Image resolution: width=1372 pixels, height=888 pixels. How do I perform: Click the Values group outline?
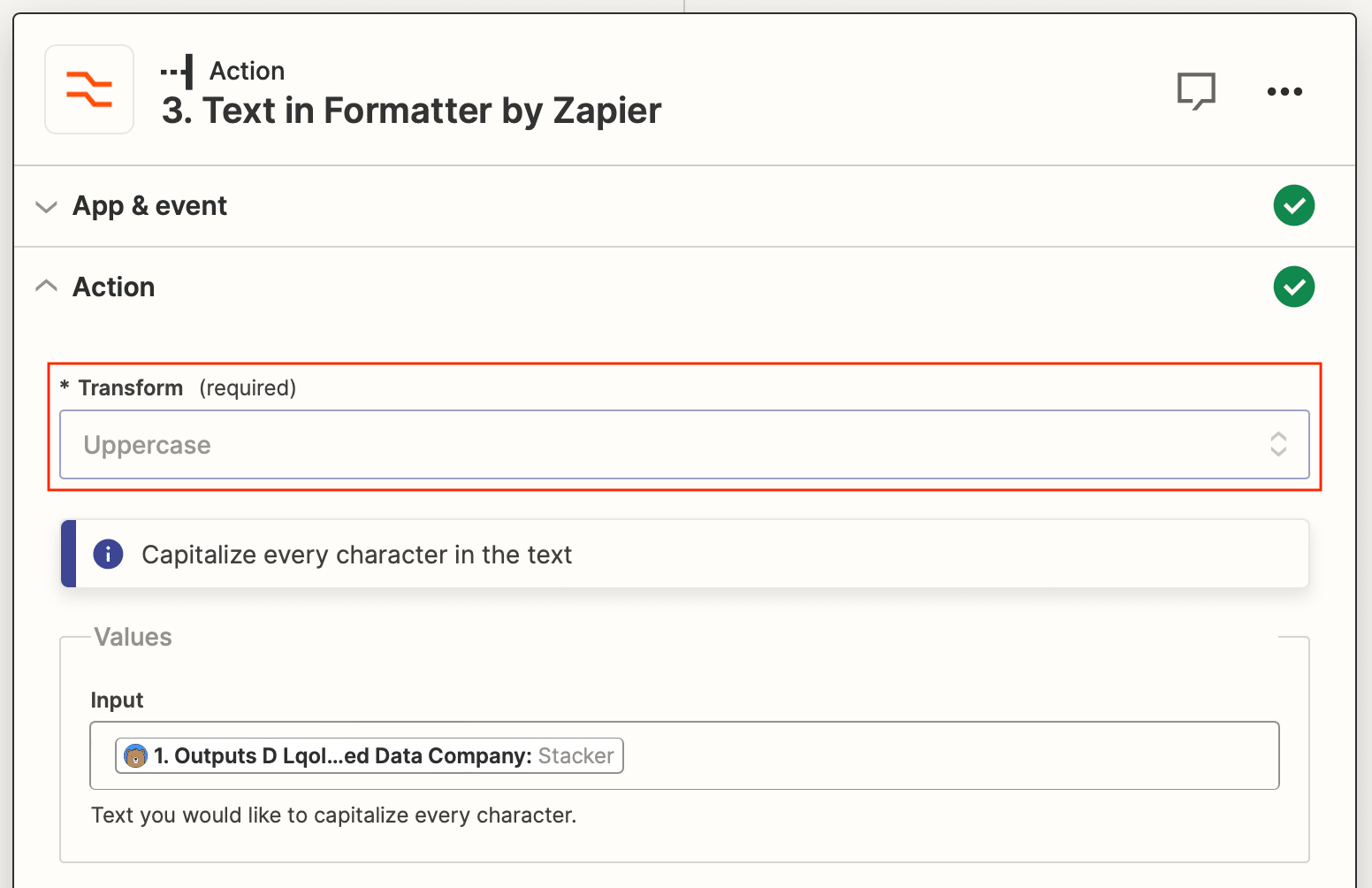point(133,637)
